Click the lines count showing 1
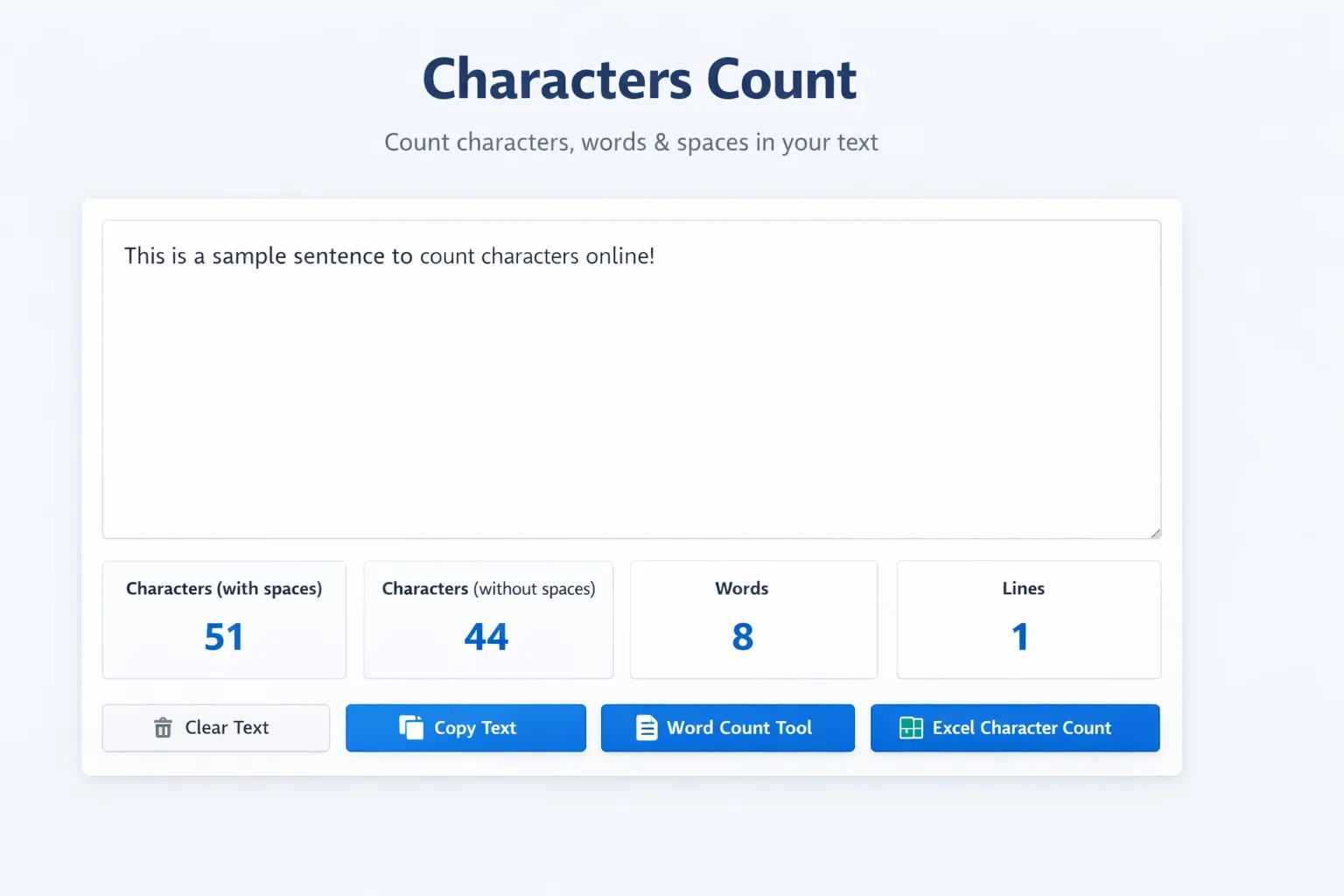Viewport: 1344px width, 896px height. coord(1020,636)
